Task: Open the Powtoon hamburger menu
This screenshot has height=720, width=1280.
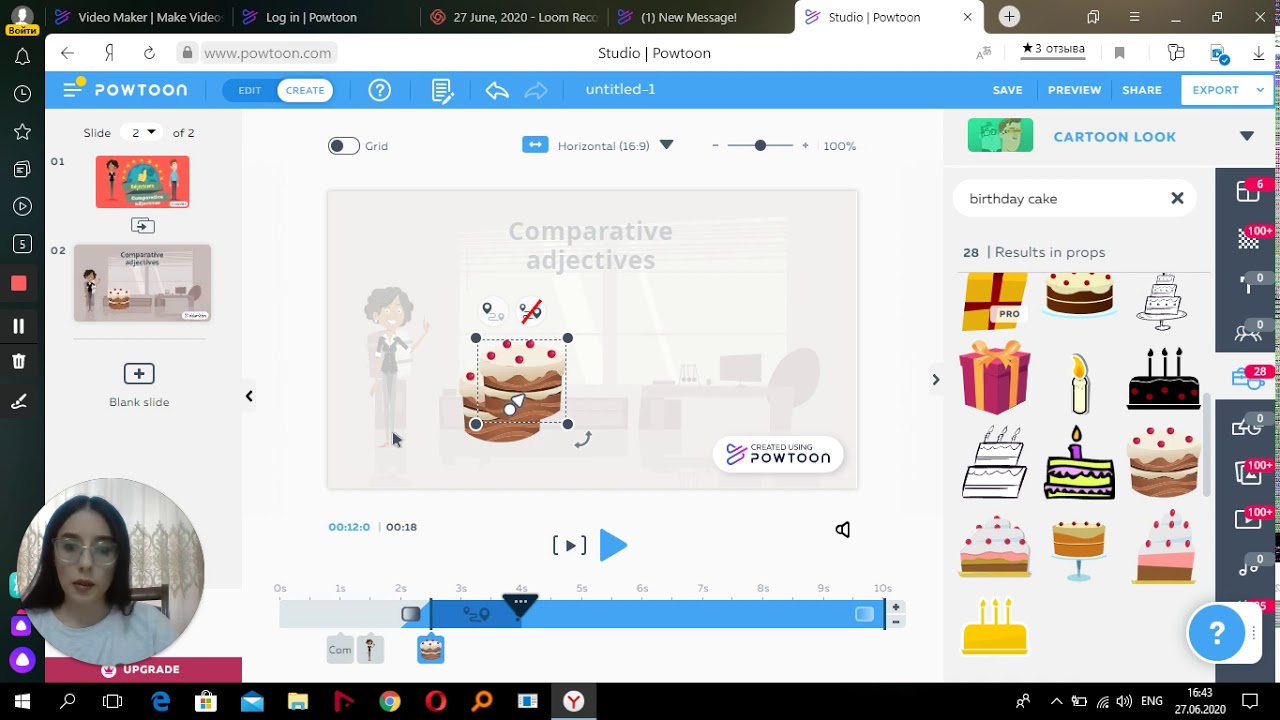Action: 72,90
